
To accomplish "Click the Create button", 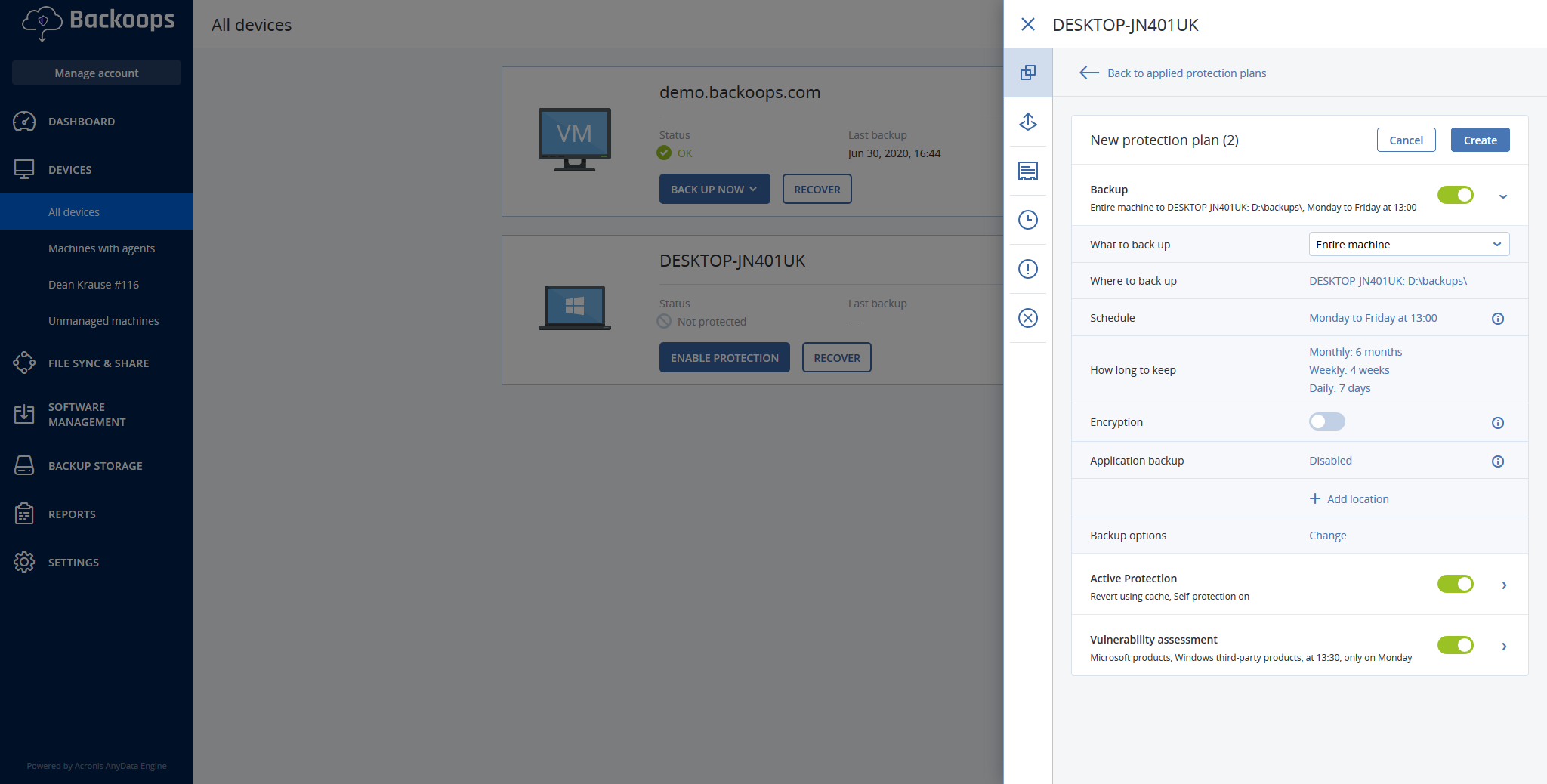I will click(1480, 140).
